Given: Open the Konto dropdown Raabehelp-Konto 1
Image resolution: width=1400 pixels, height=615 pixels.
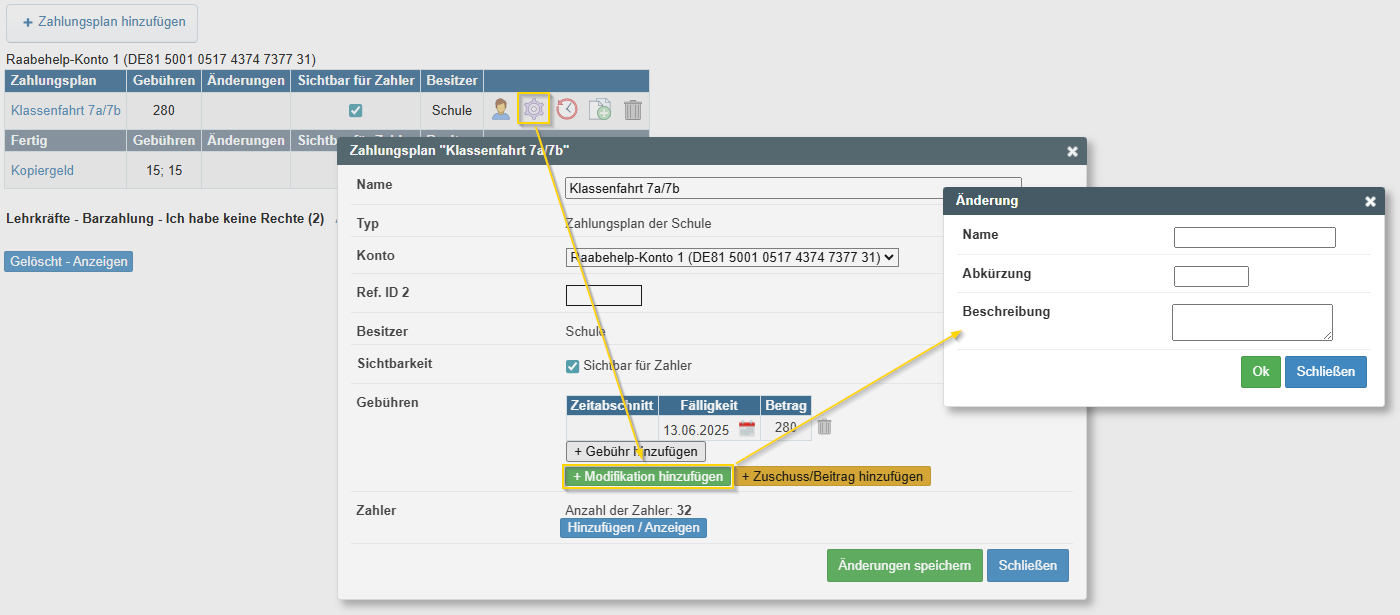Looking at the screenshot, I should point(732,257).
